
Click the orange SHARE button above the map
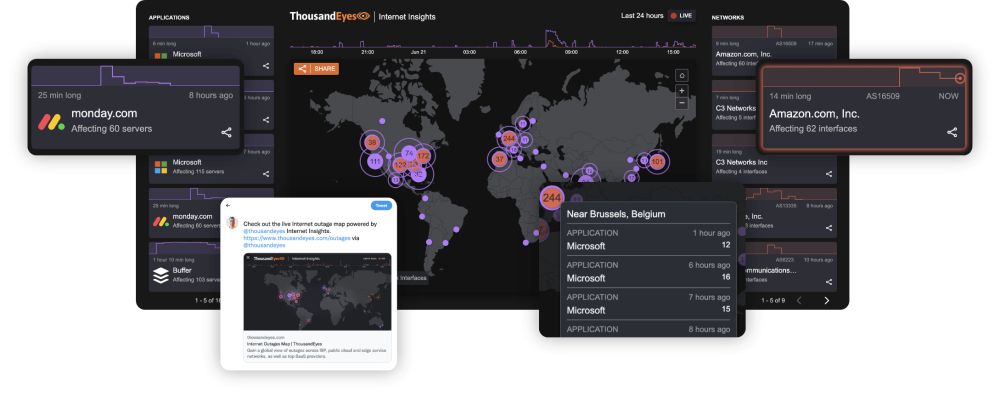click(316, 69)
